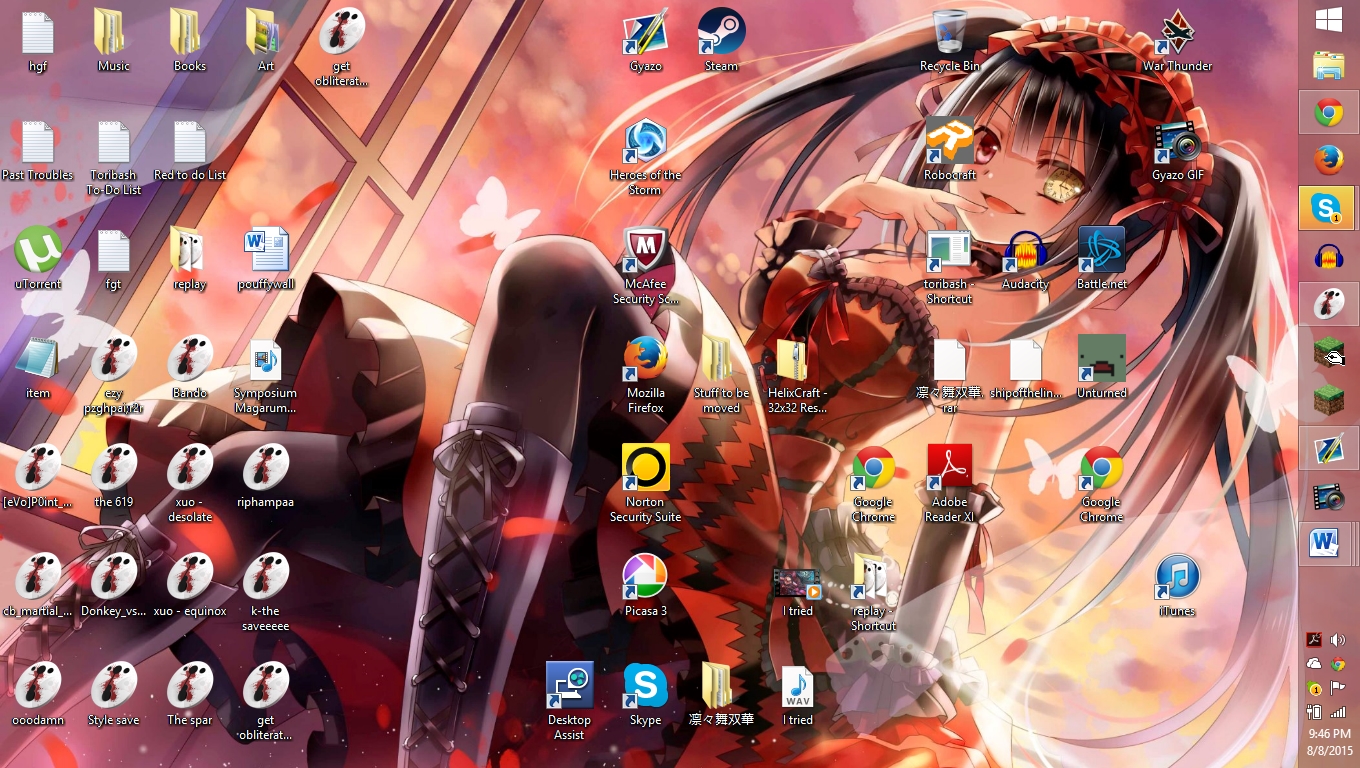Launch the Skype desktop shortcut

click(646, 695)
